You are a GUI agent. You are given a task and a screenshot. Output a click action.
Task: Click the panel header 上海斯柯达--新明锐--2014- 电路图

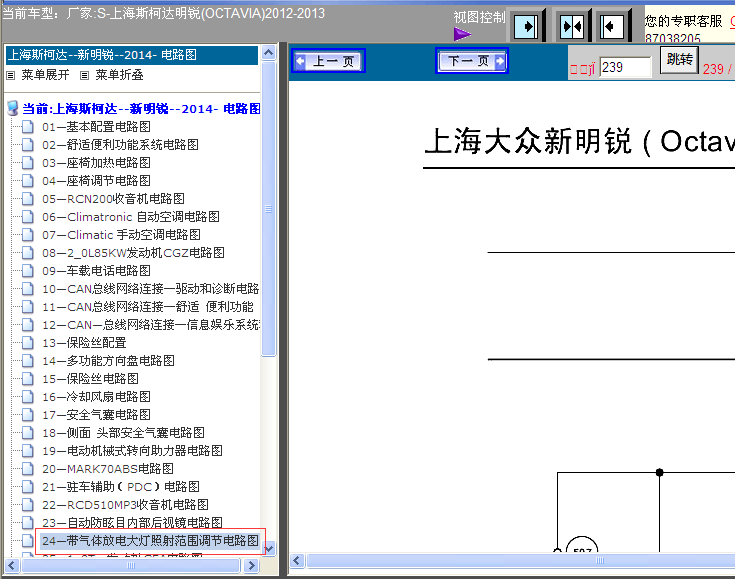132,55
